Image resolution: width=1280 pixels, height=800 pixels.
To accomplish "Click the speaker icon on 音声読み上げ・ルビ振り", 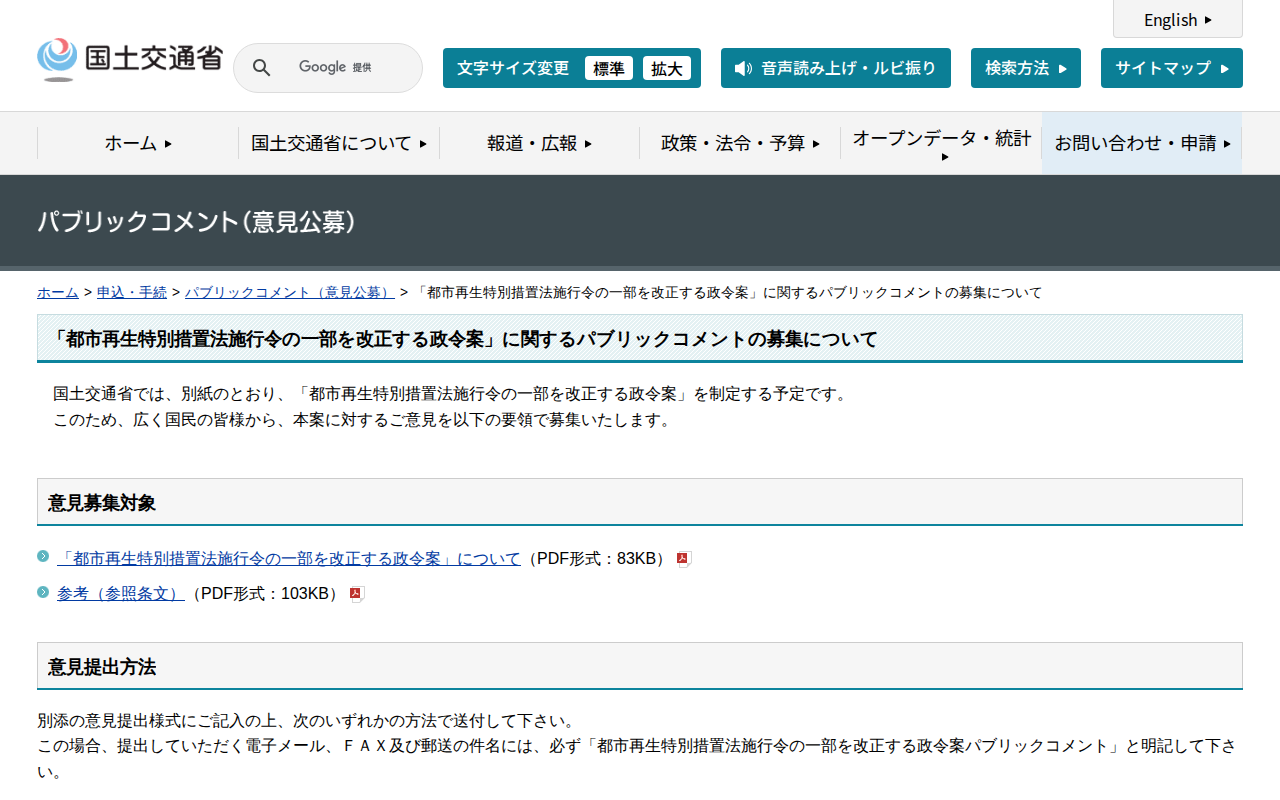I will click(741, 68).
